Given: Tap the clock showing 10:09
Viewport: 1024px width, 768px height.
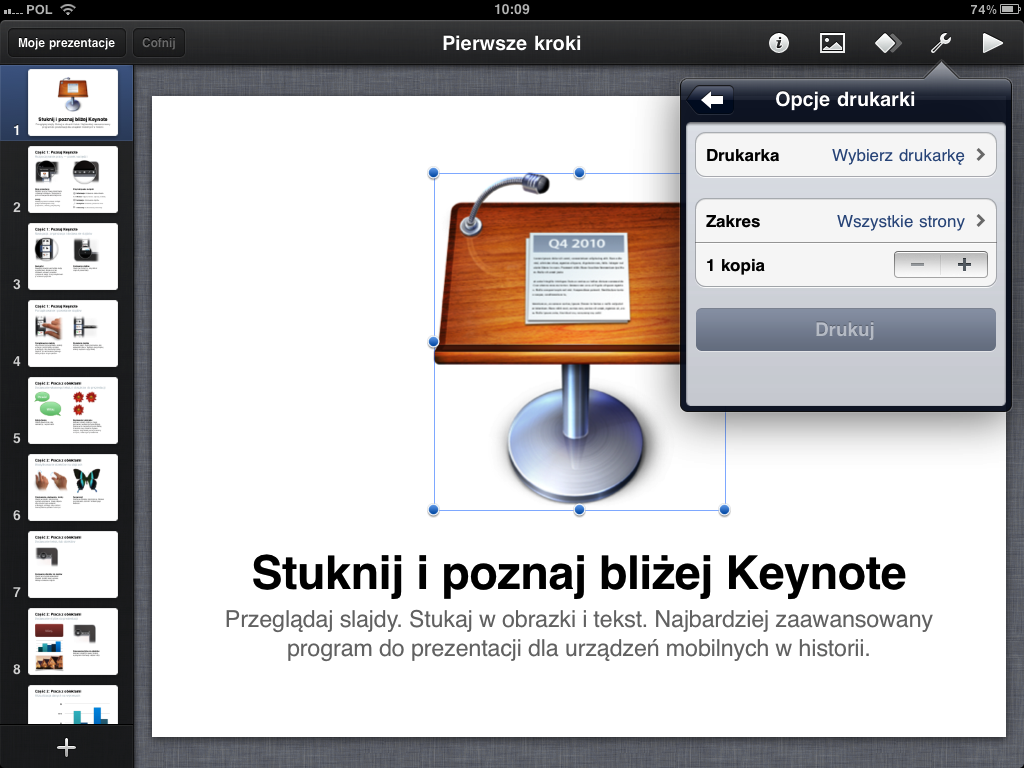Looking at the screenshot, I should [512, 9].
